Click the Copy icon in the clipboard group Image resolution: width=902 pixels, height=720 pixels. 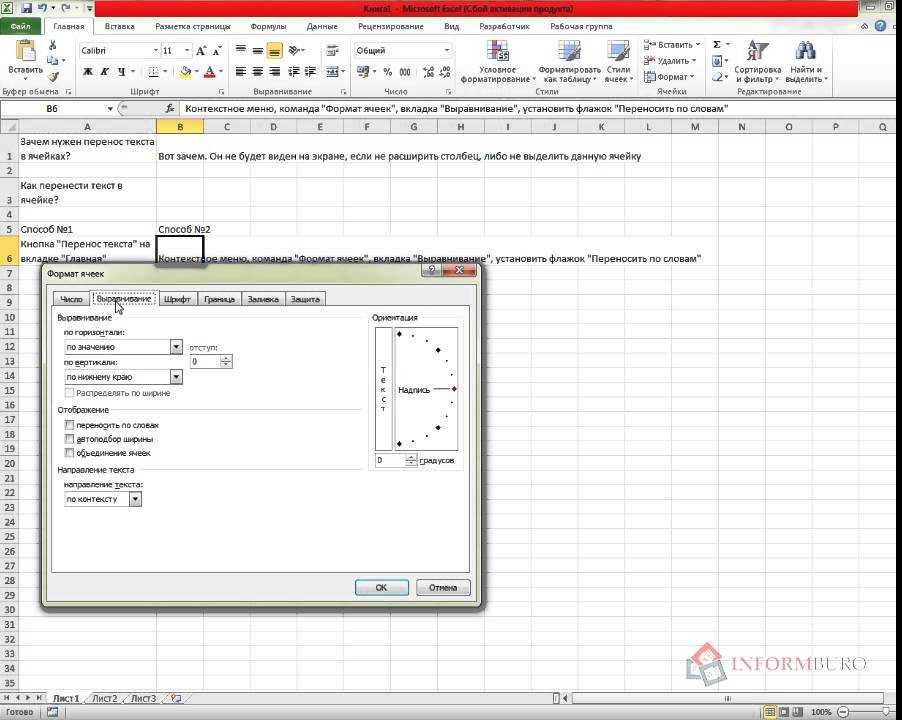[52, 60]
